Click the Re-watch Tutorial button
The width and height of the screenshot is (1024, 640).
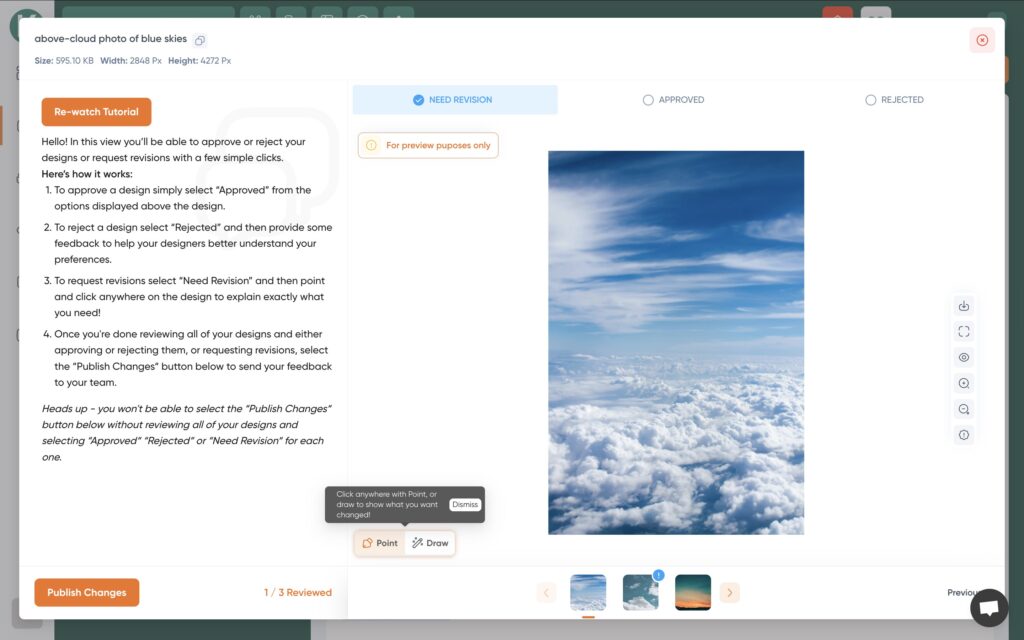point(96,112)
